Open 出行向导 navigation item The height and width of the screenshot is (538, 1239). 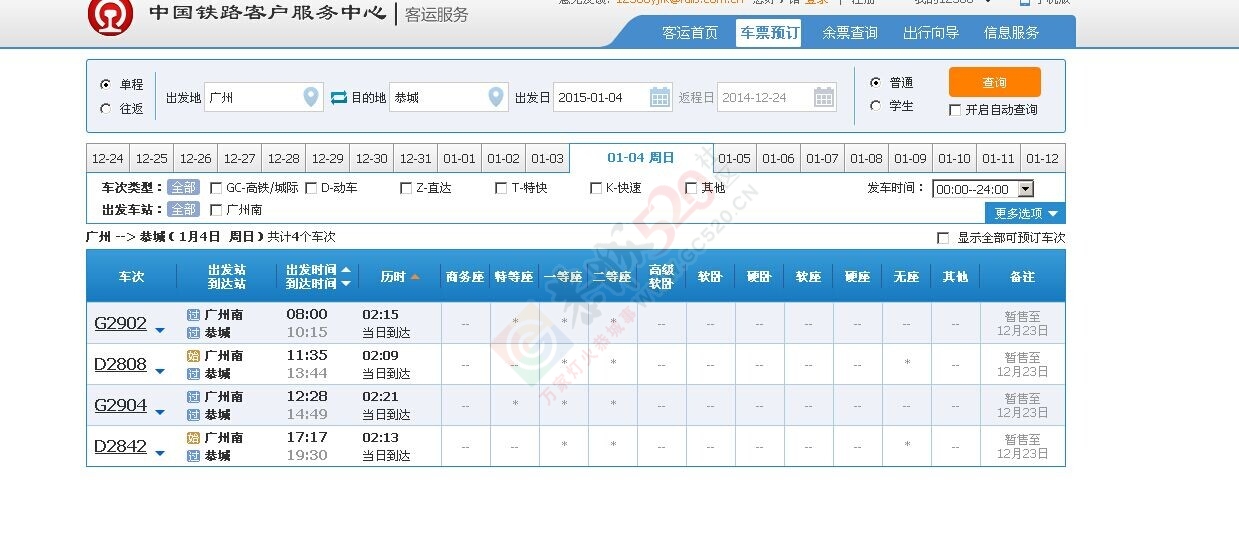tap(931, 33)
